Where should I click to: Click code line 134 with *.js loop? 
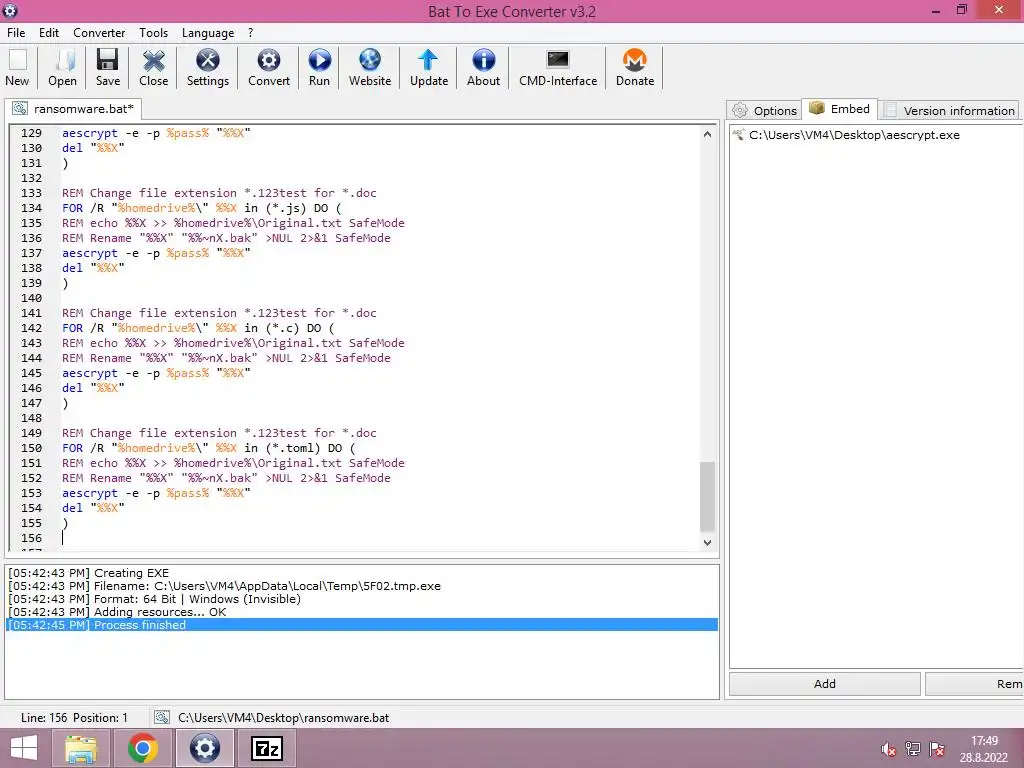tap(201, 208)
